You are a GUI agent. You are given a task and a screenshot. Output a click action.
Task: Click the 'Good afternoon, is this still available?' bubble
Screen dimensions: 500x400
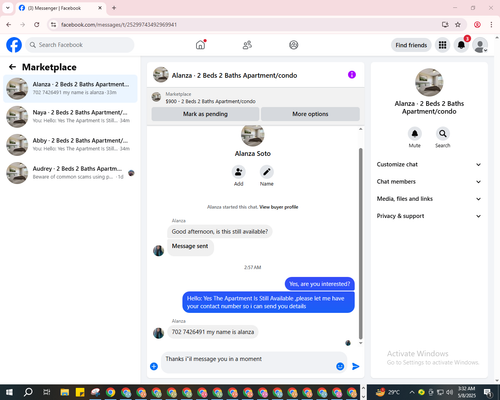coord(220,231)
